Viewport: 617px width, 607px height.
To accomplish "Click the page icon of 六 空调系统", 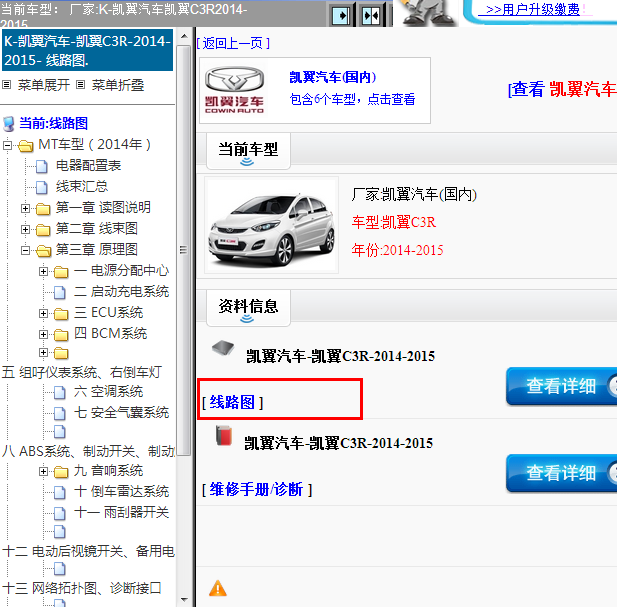I will pyautogui.click(x=59, y=392).
